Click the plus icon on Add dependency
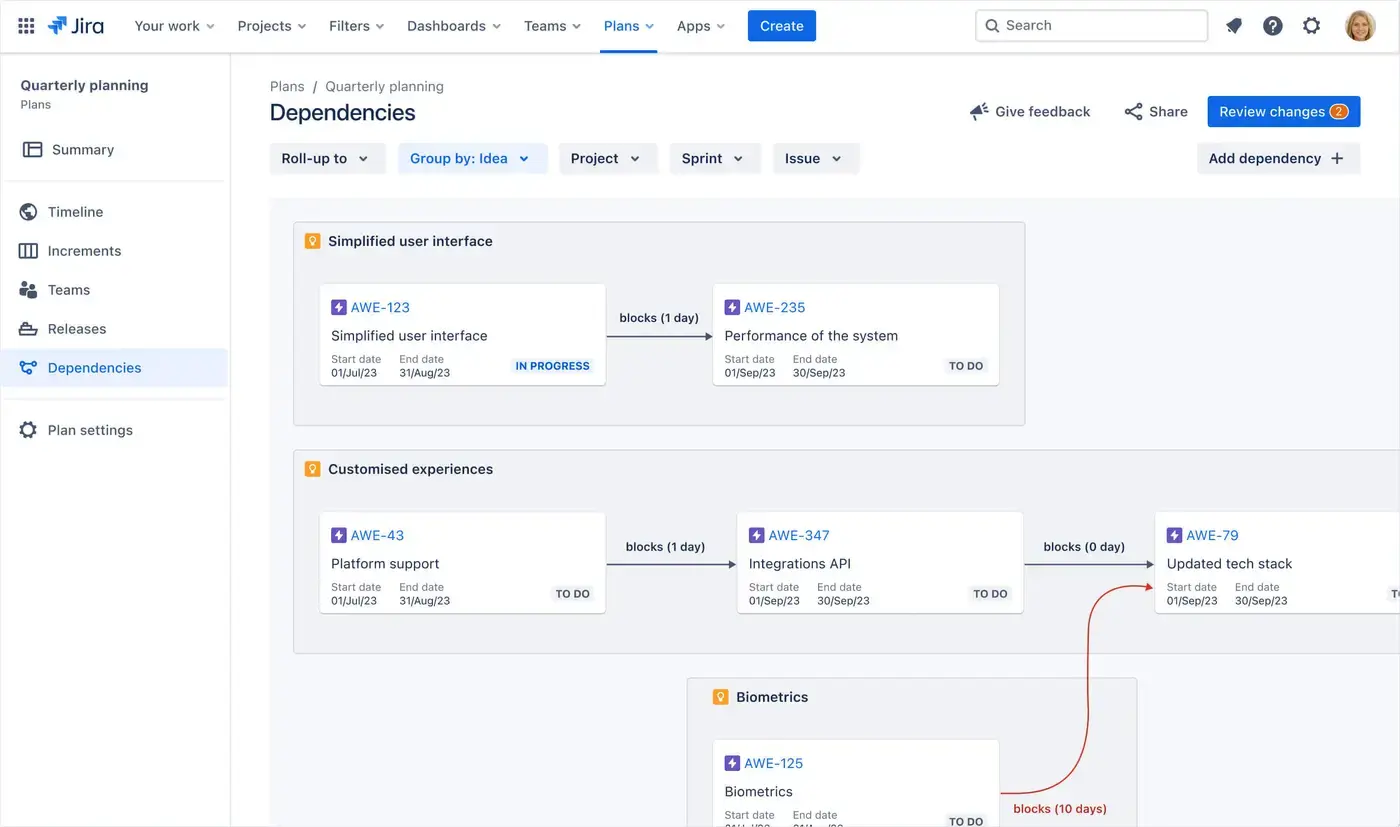This screenshot has height=827, width=1400. tap(1337, 158)
